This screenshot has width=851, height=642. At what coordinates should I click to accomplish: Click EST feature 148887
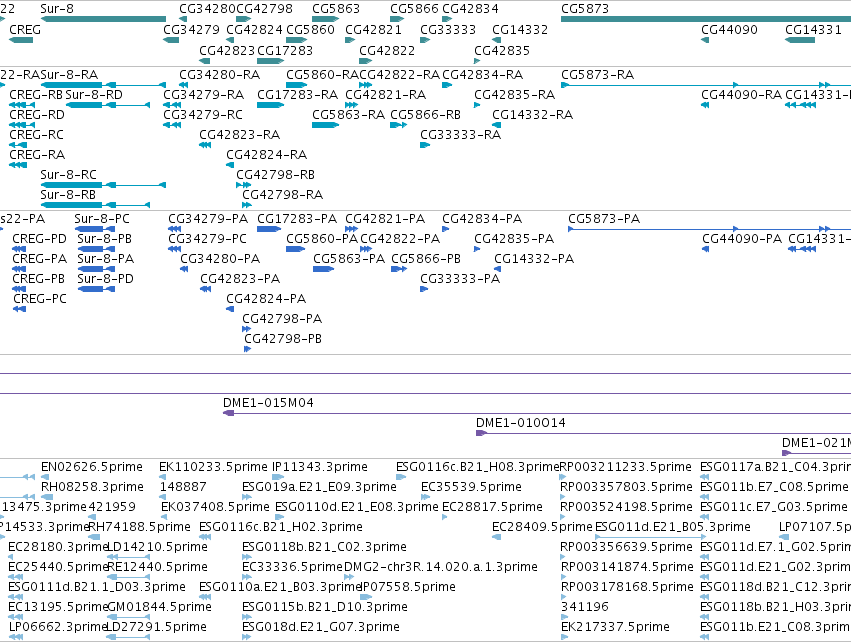(x=183, y=487)
